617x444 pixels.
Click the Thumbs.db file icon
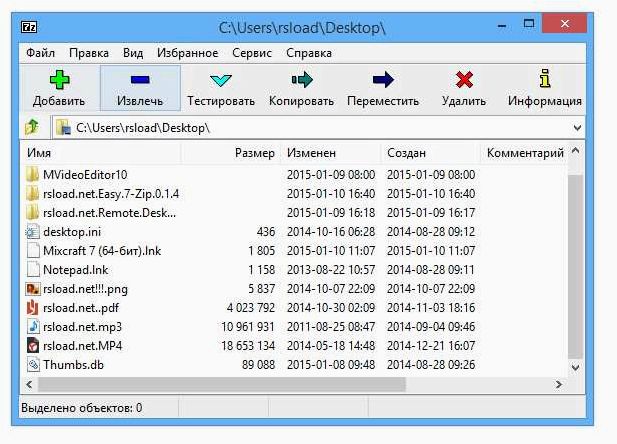click(33, 364)
